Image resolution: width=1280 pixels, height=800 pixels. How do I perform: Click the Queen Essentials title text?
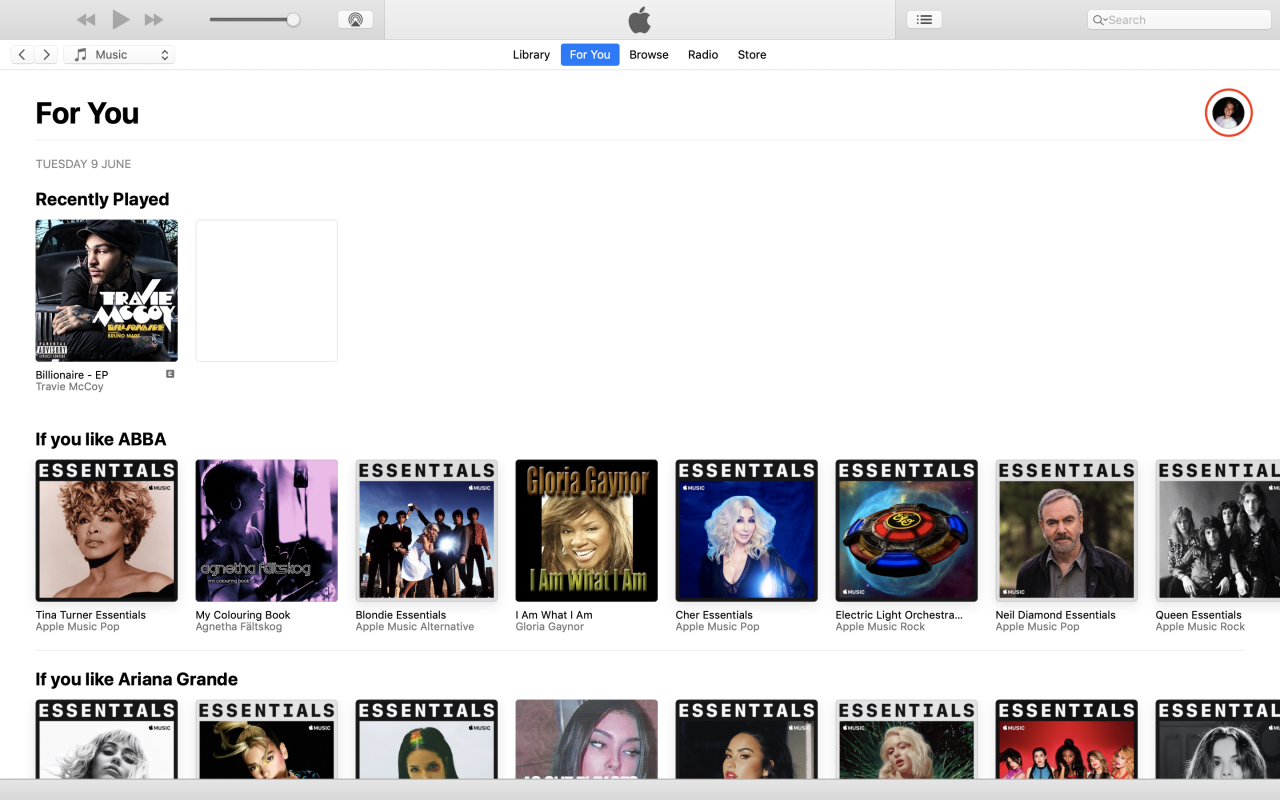(x=1199, y=615)
